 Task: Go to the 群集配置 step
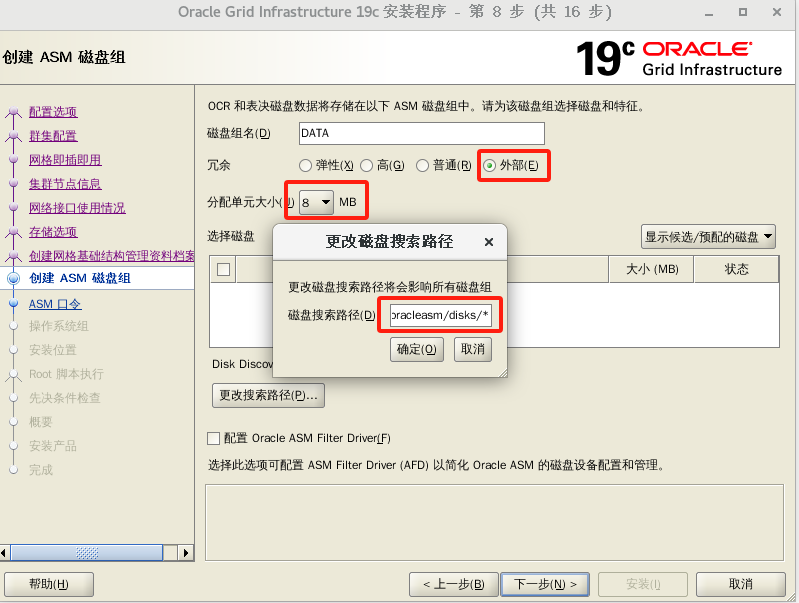point(53,136)
